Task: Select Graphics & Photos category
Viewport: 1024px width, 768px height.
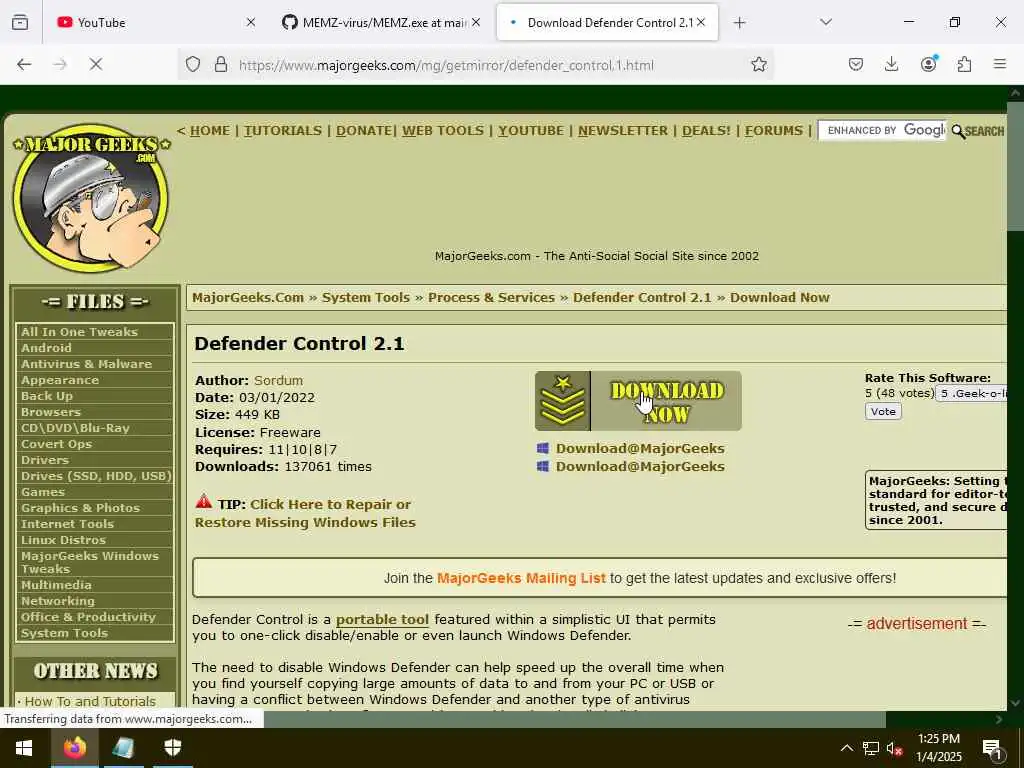Action: (x=80, y=508)
